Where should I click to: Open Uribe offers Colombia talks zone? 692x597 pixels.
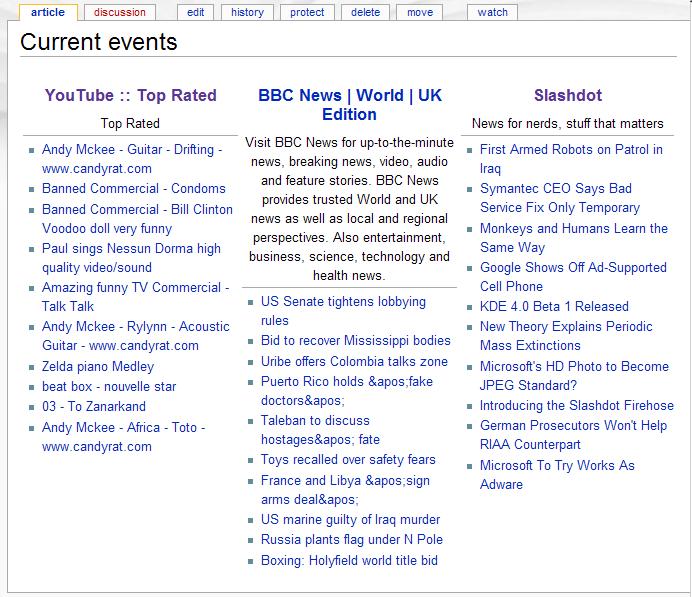354,361
